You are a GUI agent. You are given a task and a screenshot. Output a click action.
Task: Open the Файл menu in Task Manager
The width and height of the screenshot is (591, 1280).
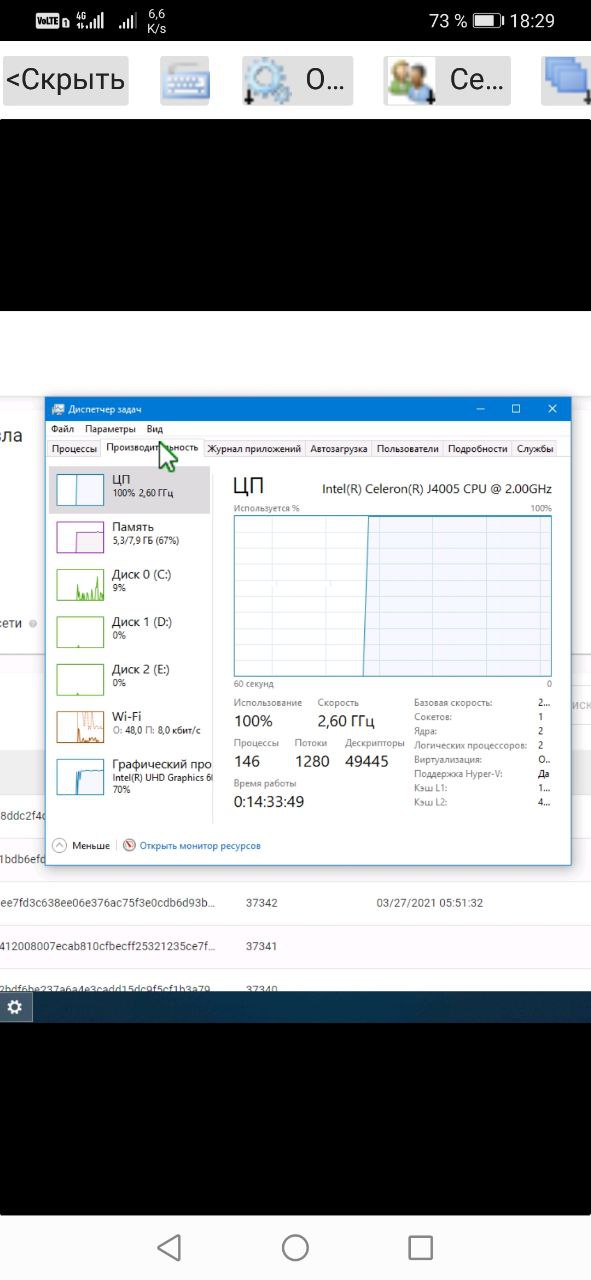pos(62,429)
